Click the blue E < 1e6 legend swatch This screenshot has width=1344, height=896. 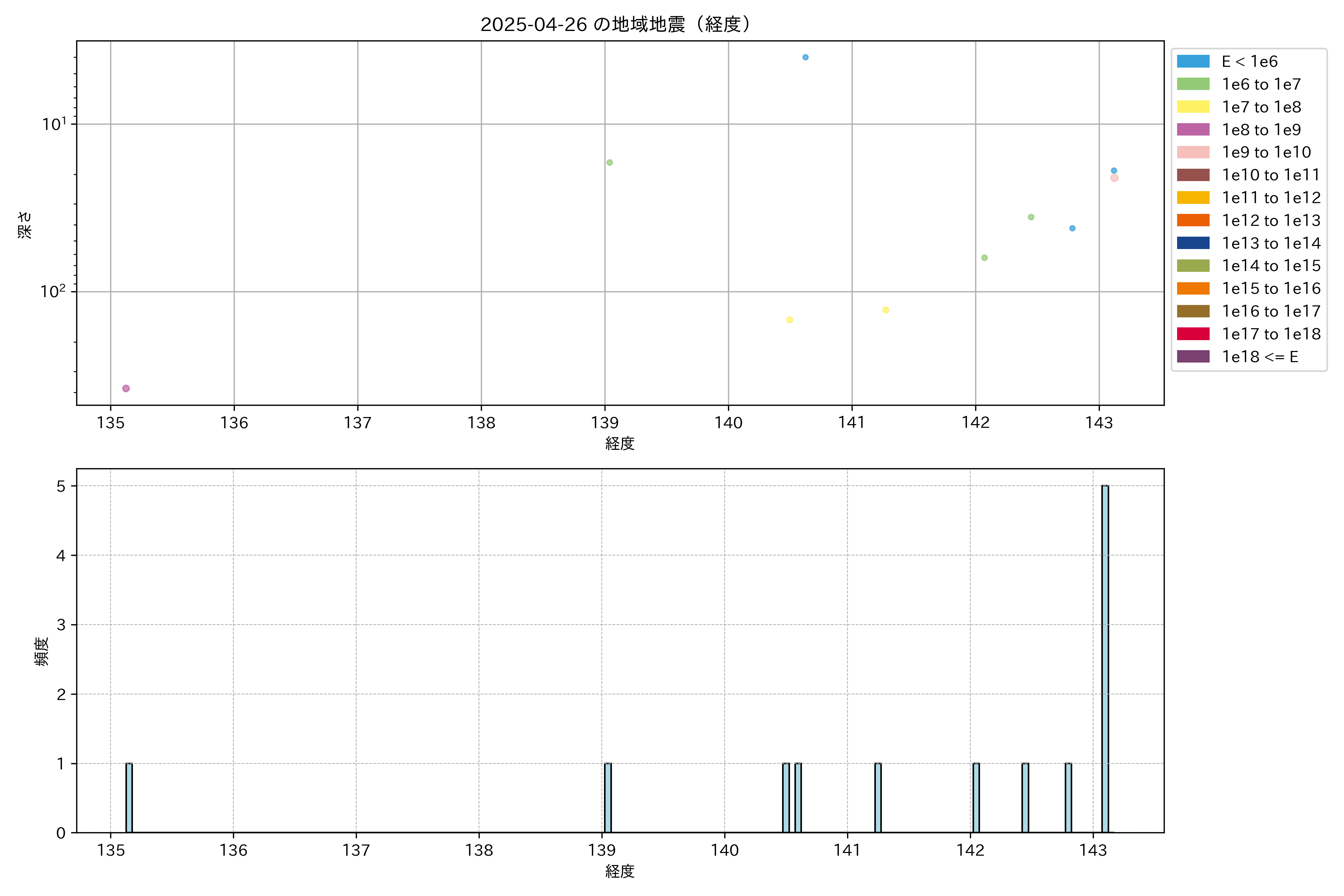pyautogui.click(x=1193, y=61)
